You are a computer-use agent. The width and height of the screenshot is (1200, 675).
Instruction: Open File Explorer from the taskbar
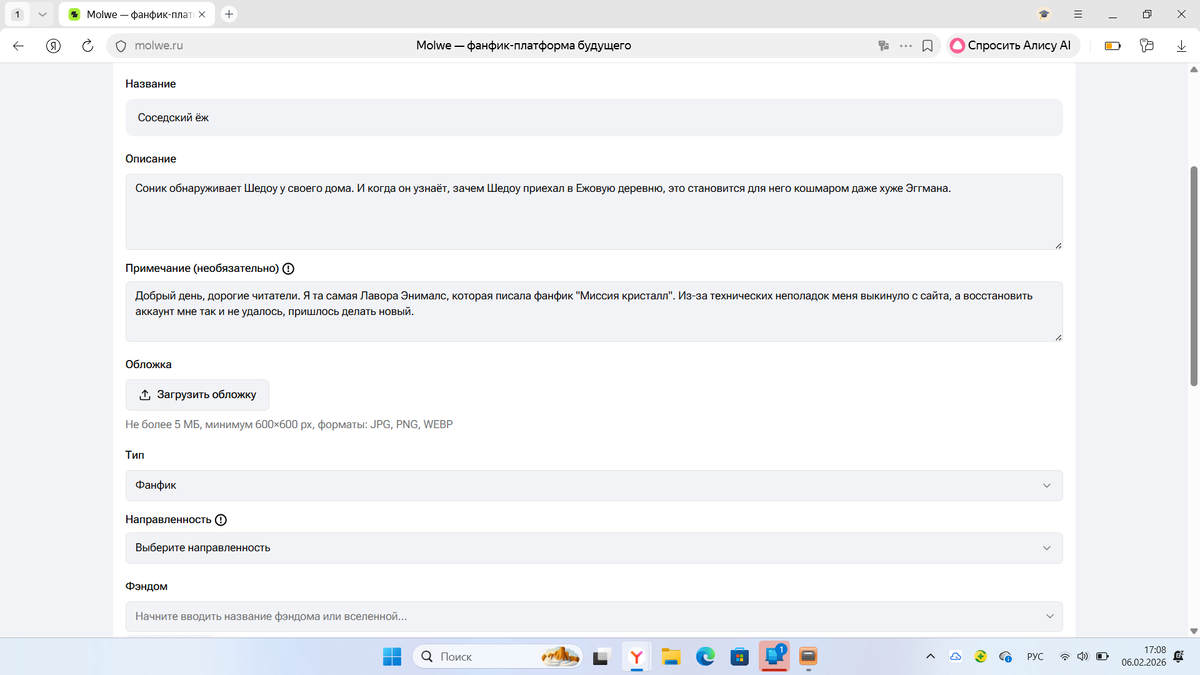[671, 656]
